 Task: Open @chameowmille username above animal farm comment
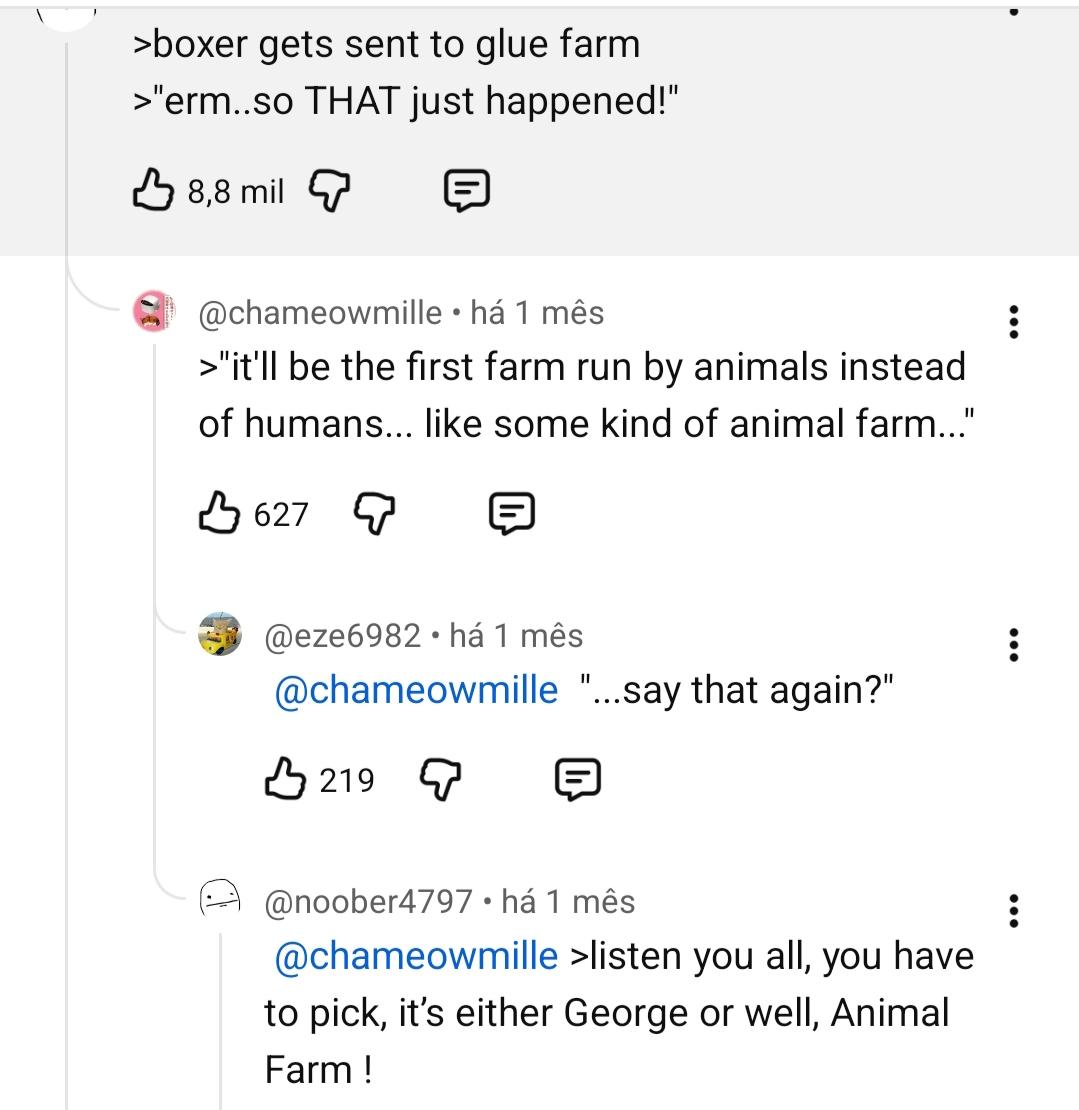(x=320, y=313)
